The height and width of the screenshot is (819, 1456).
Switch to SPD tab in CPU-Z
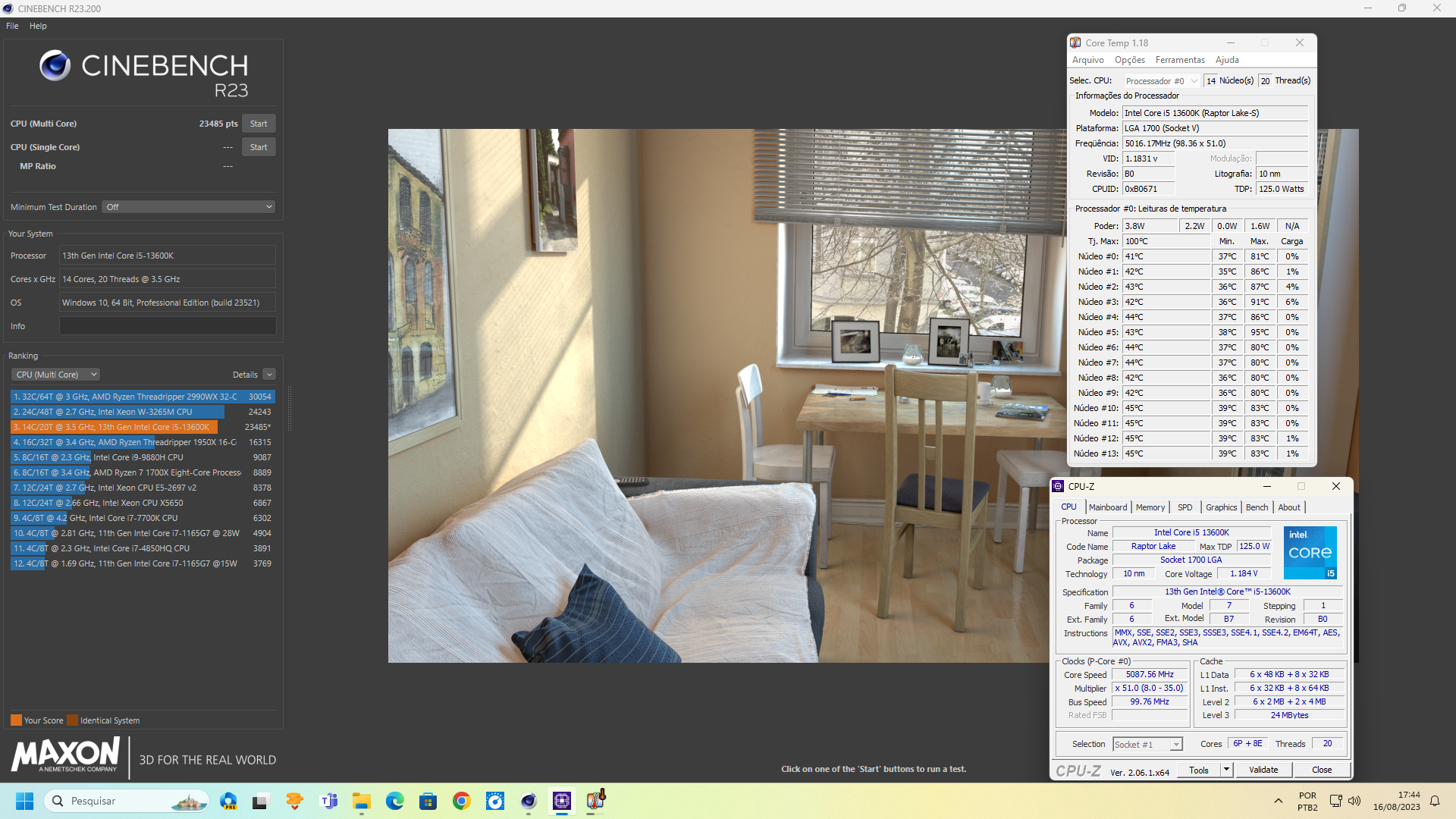(1185, 507)
